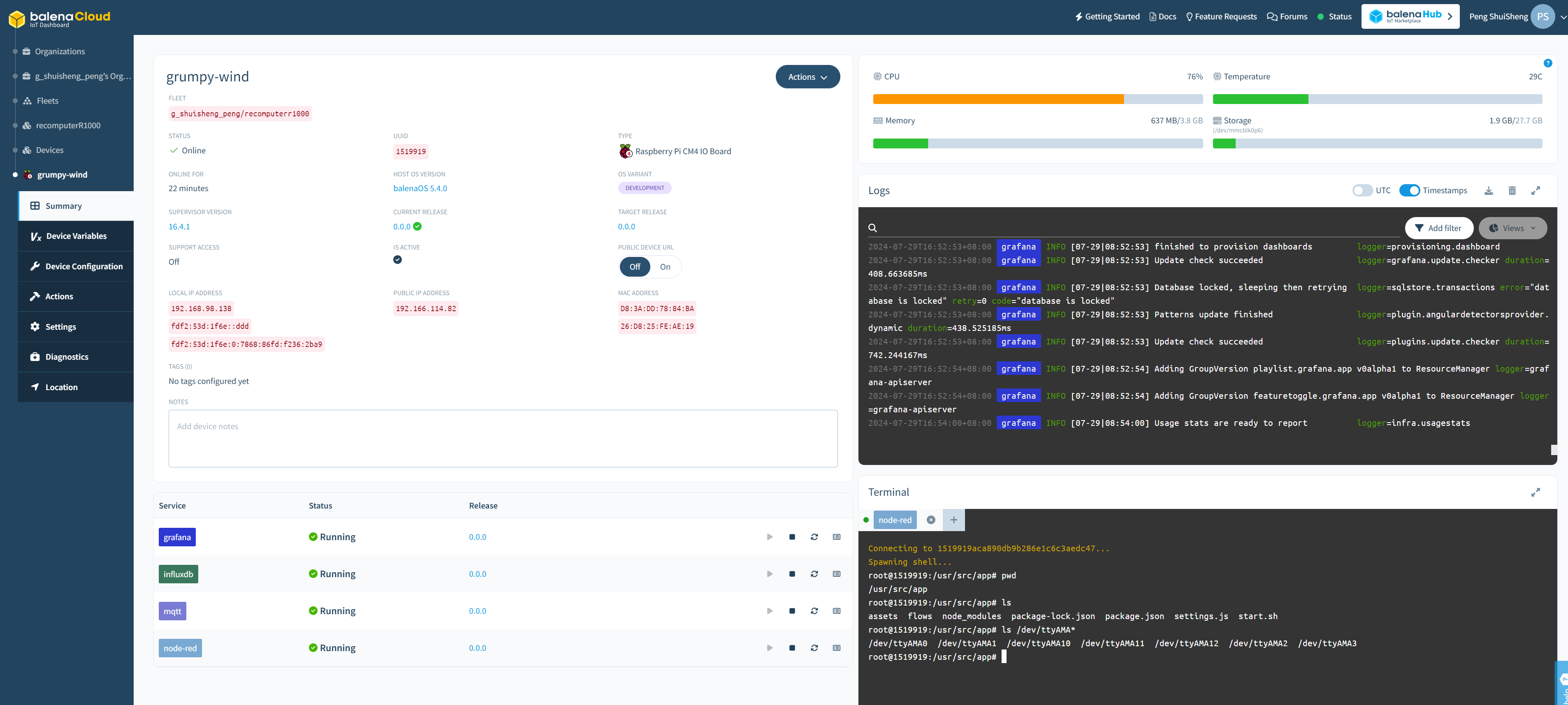The height and width of the screenshot is (705, 1568).
Task: Select the node-red terminal tab
Action: (x=895, y=520)
